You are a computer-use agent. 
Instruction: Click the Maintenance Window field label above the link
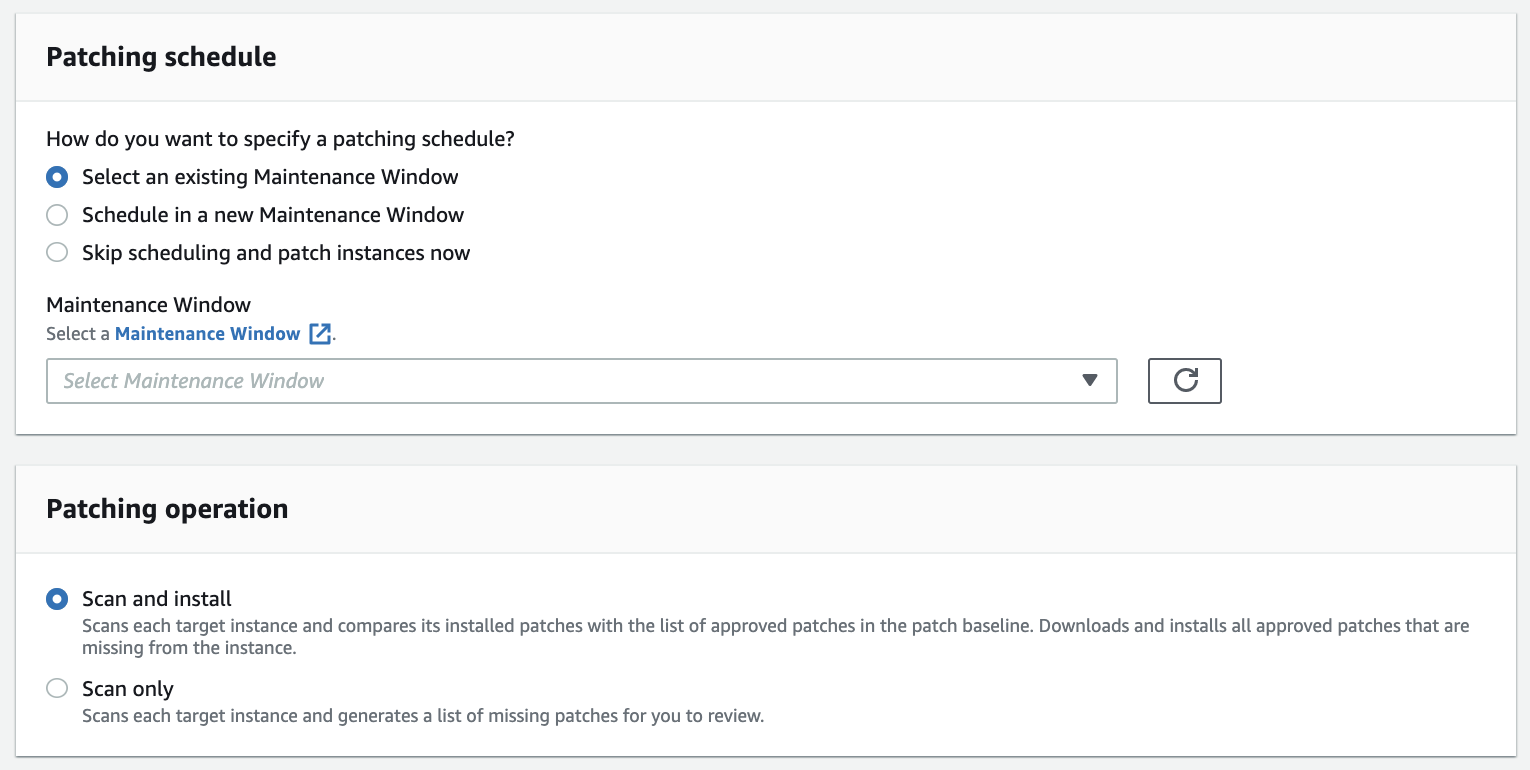tap(148, 305)
